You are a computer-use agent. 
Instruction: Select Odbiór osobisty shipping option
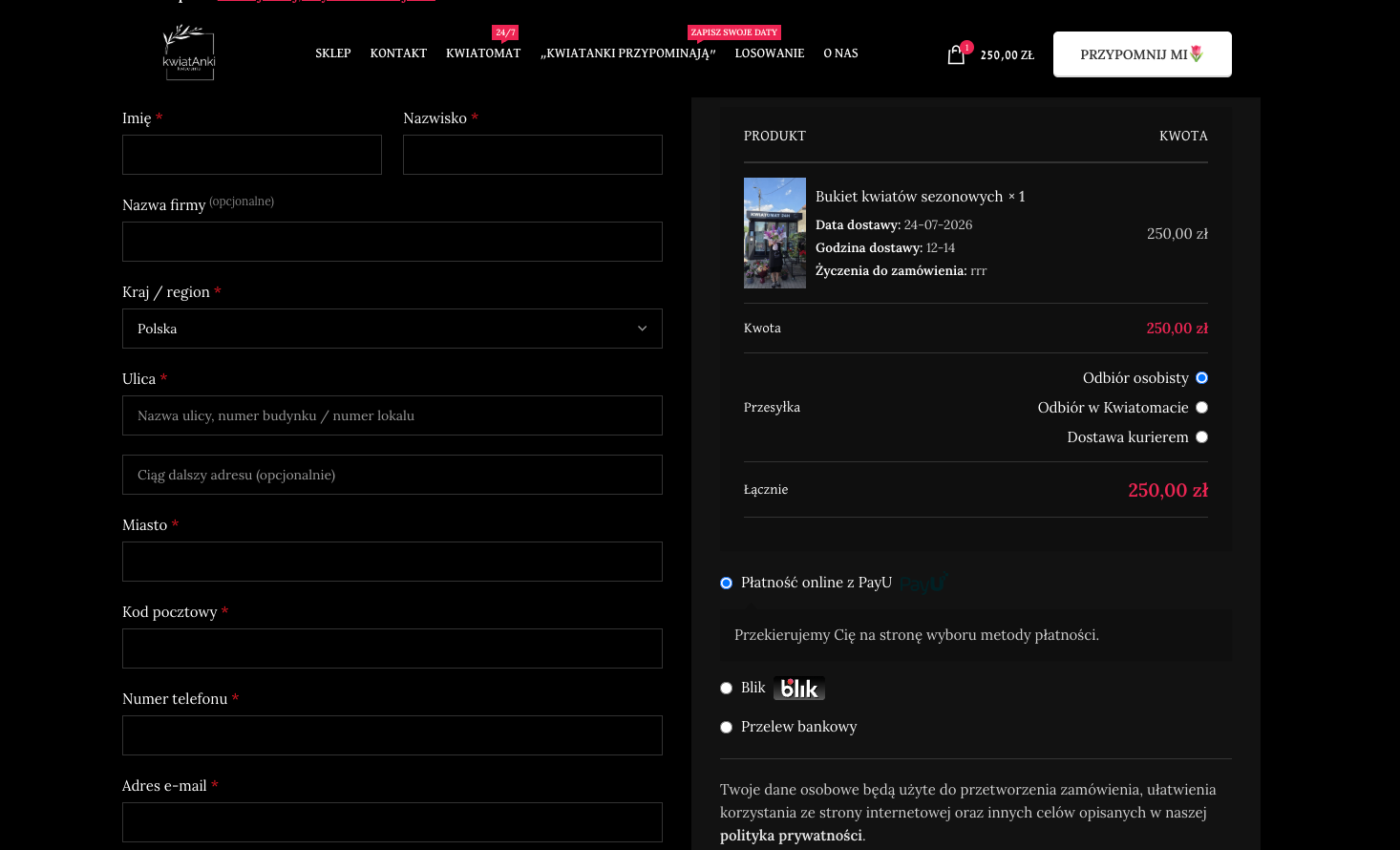tap(1201, 378)
